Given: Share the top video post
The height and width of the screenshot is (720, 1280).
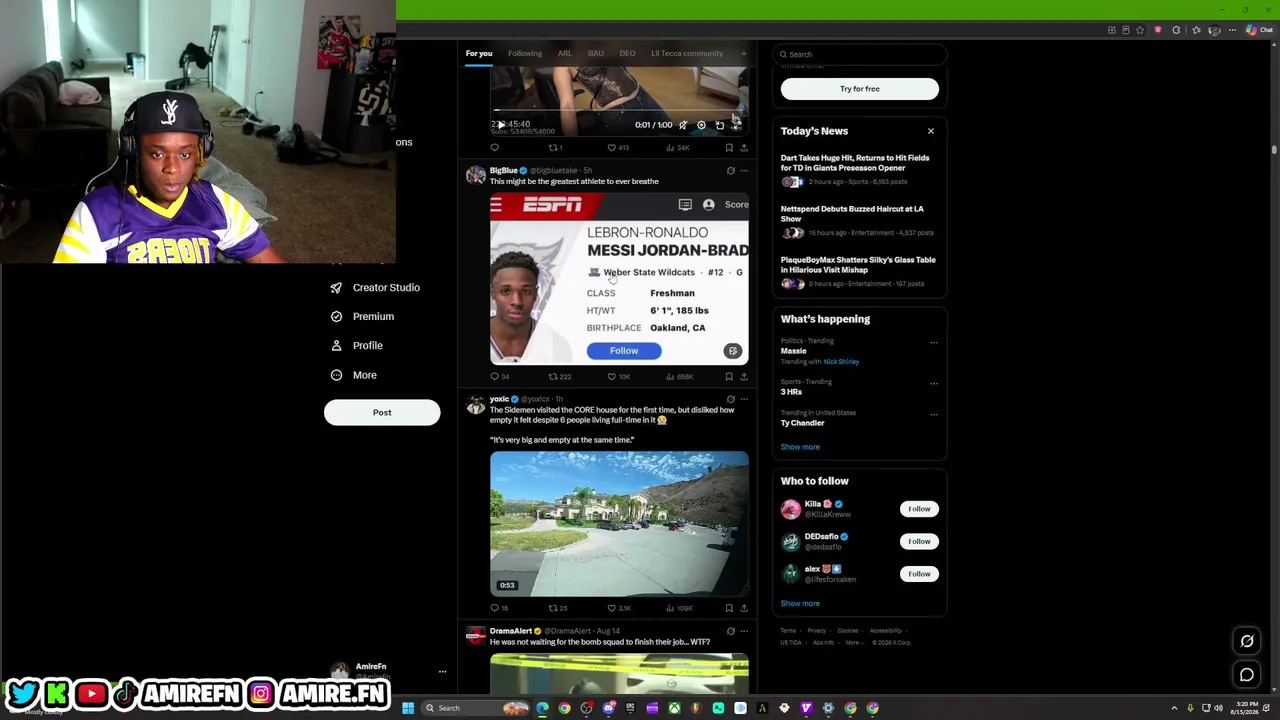Looking at the screenshot, I should (744, 148).
